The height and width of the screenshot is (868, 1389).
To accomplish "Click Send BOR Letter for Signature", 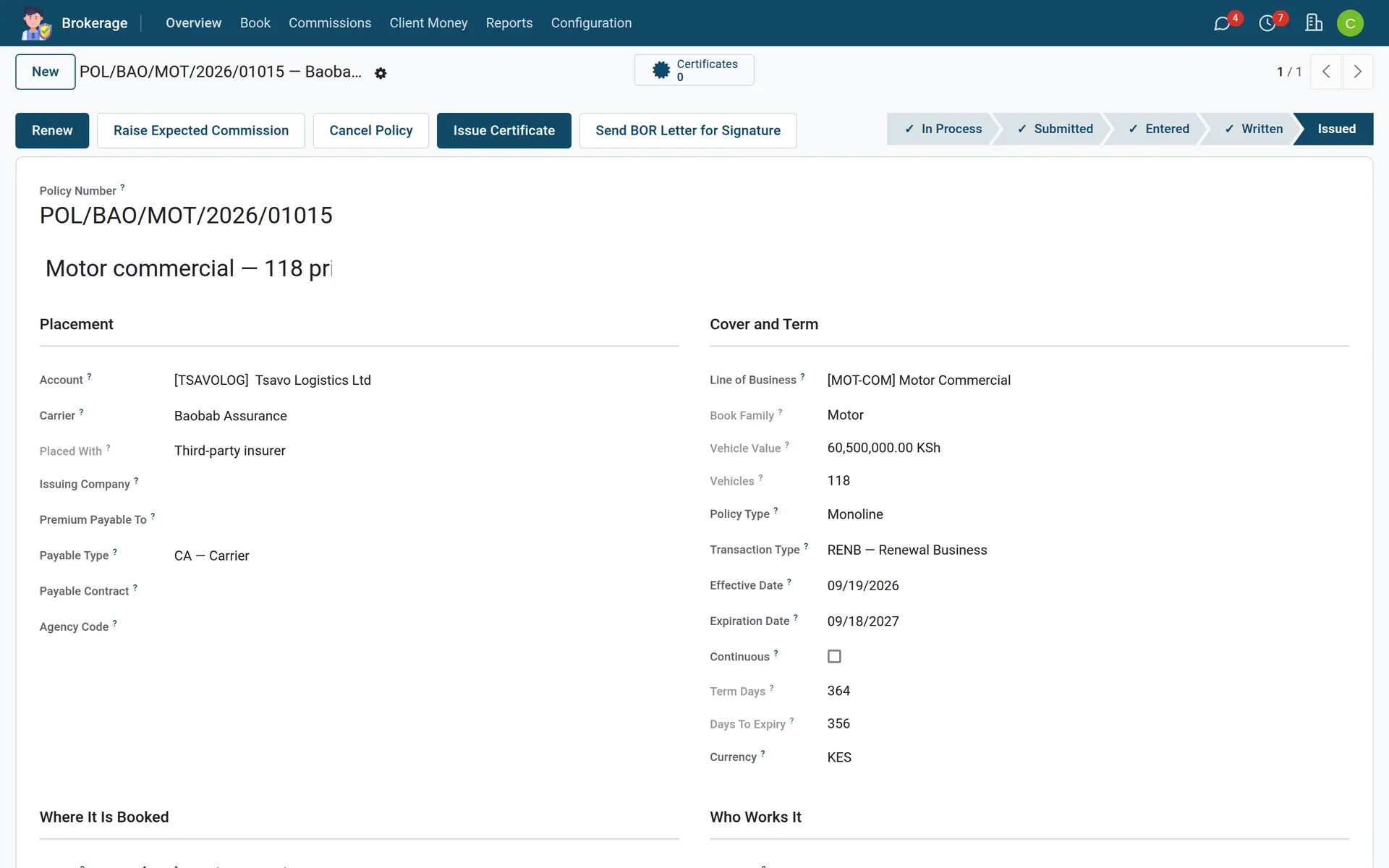I will tap(688, 130).
